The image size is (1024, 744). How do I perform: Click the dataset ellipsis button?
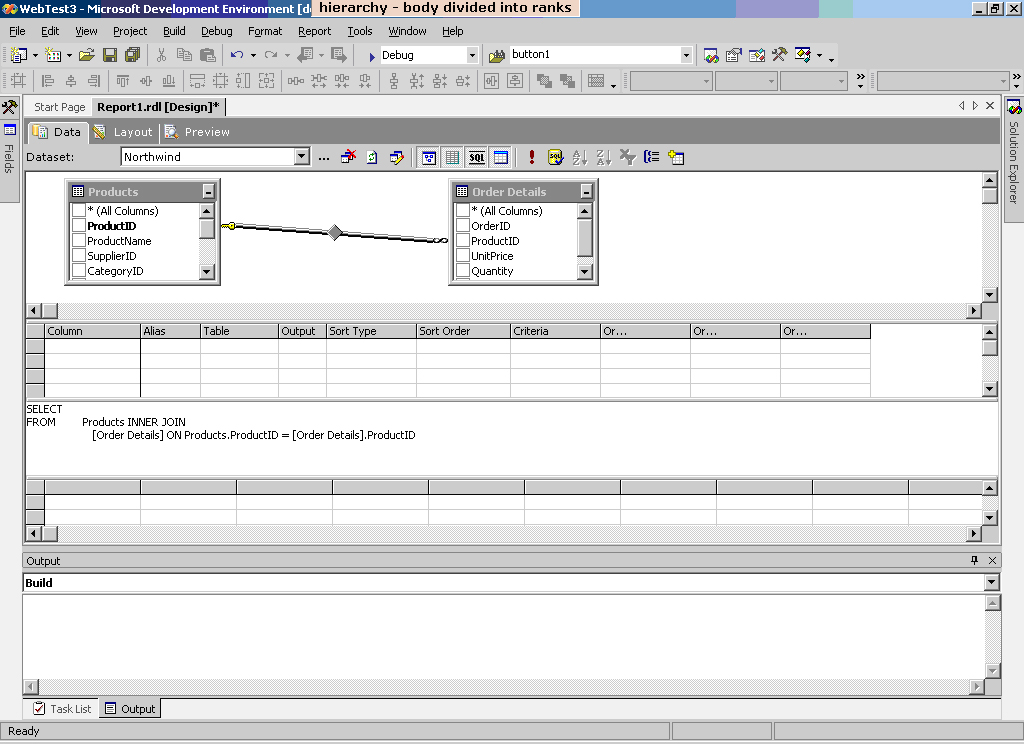(324, 157)
